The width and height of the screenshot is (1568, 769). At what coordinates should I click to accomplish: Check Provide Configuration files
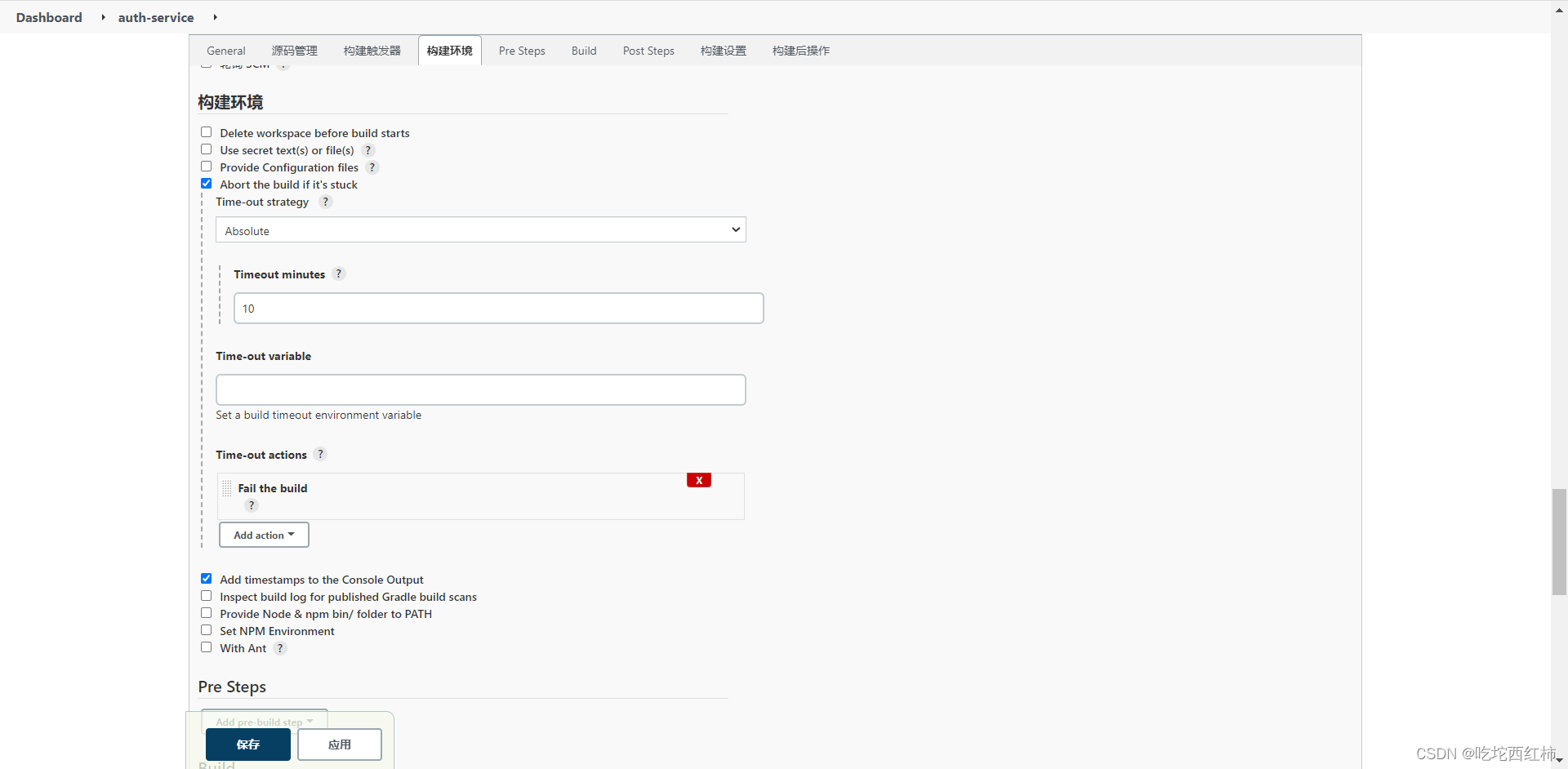pyautogui.click(x=207, y=167)
